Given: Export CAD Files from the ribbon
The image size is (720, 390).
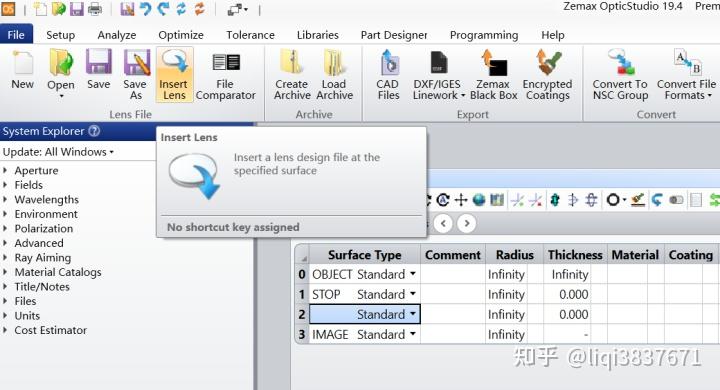Looking at the screenshot, I should (x=388, y=74).
